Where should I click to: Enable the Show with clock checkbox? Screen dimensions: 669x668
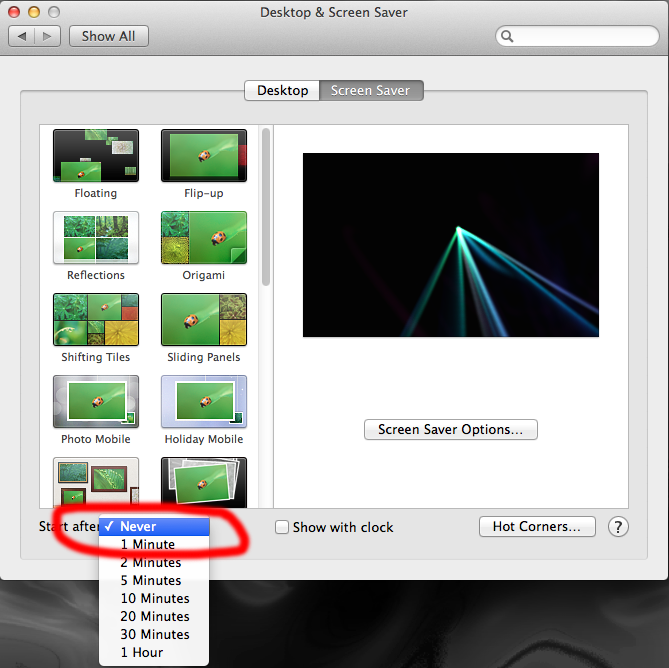click(x=282, y=527)
